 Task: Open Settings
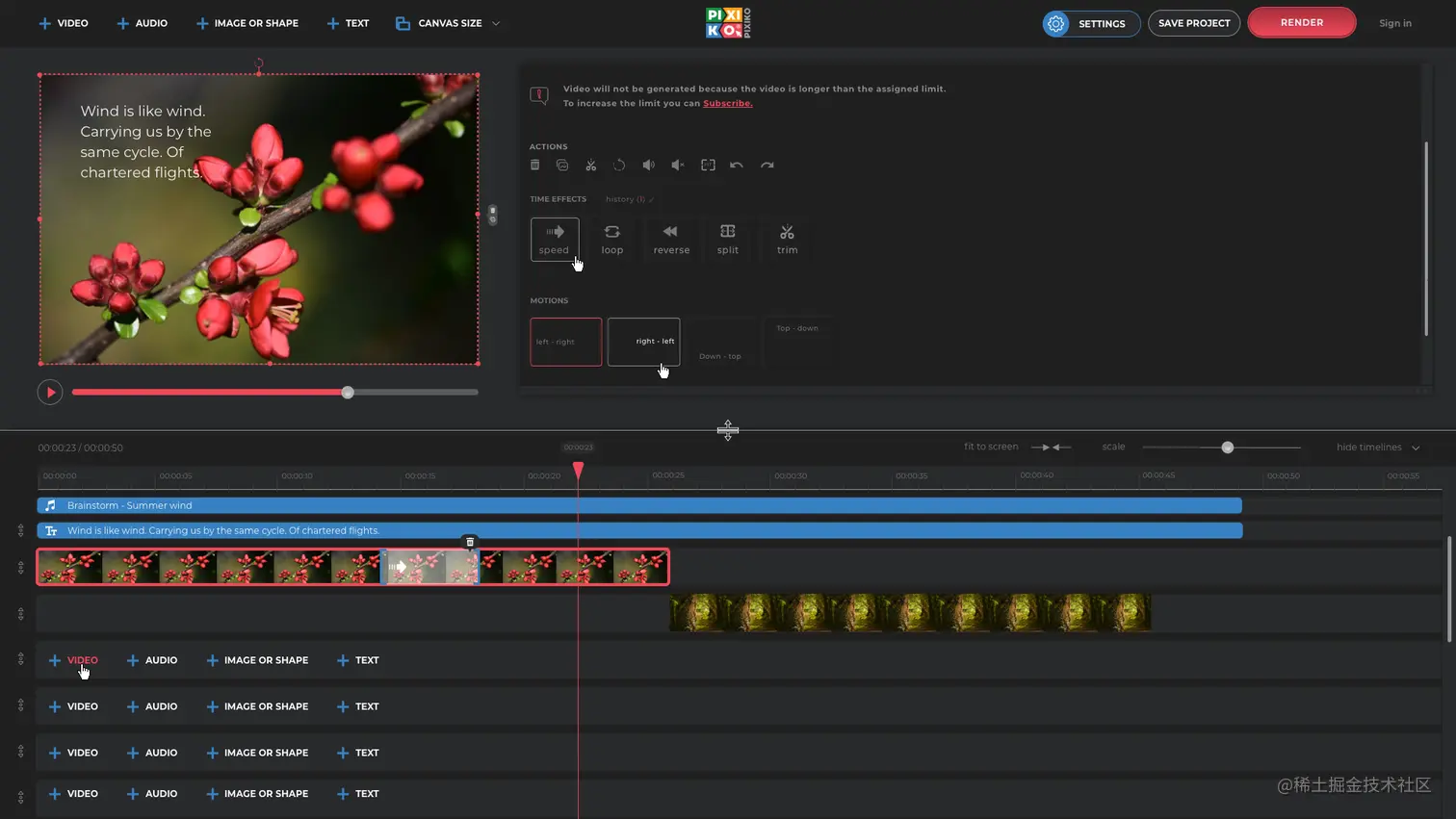tap(1091, 23)
